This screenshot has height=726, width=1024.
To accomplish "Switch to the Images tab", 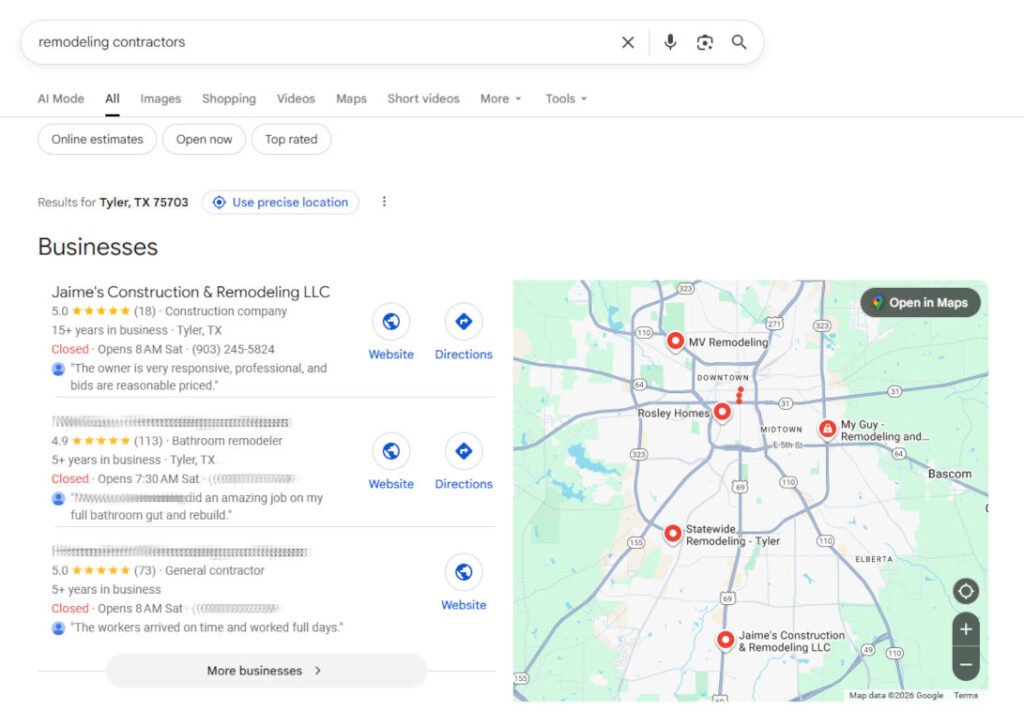I will (x=160, y=98).
